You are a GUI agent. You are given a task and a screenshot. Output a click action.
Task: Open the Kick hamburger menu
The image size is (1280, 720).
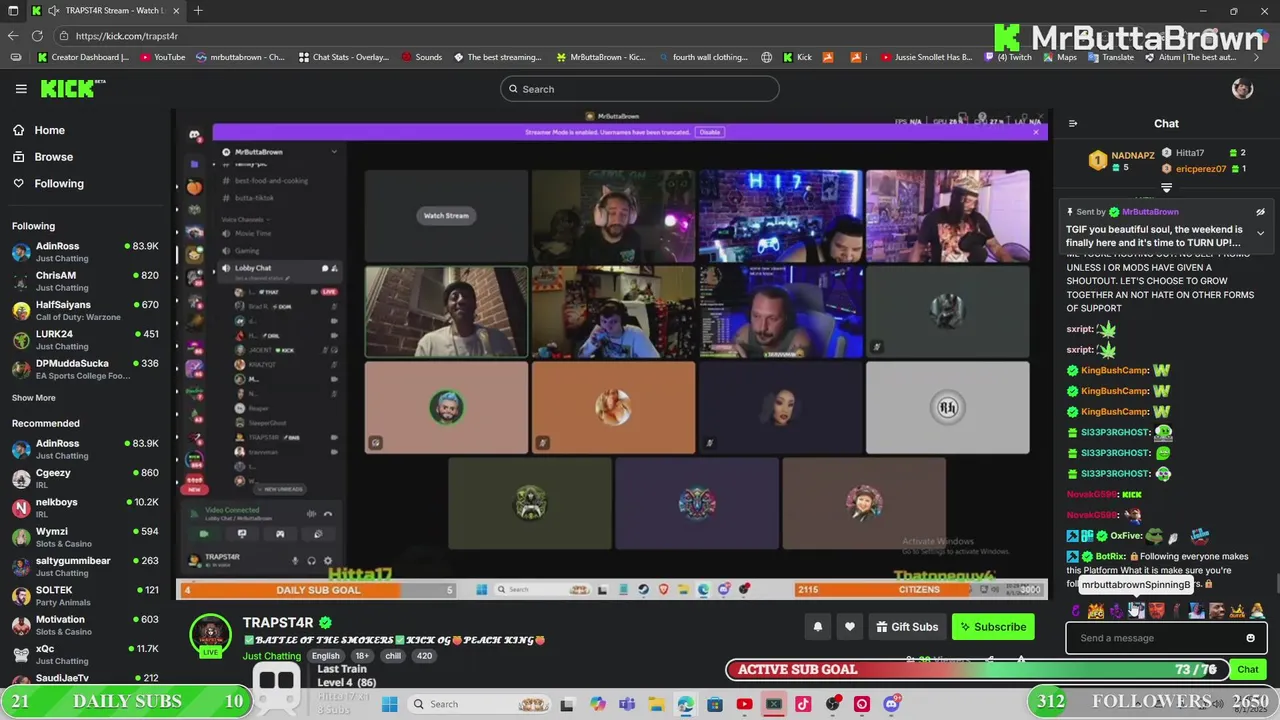click(21, 89)
